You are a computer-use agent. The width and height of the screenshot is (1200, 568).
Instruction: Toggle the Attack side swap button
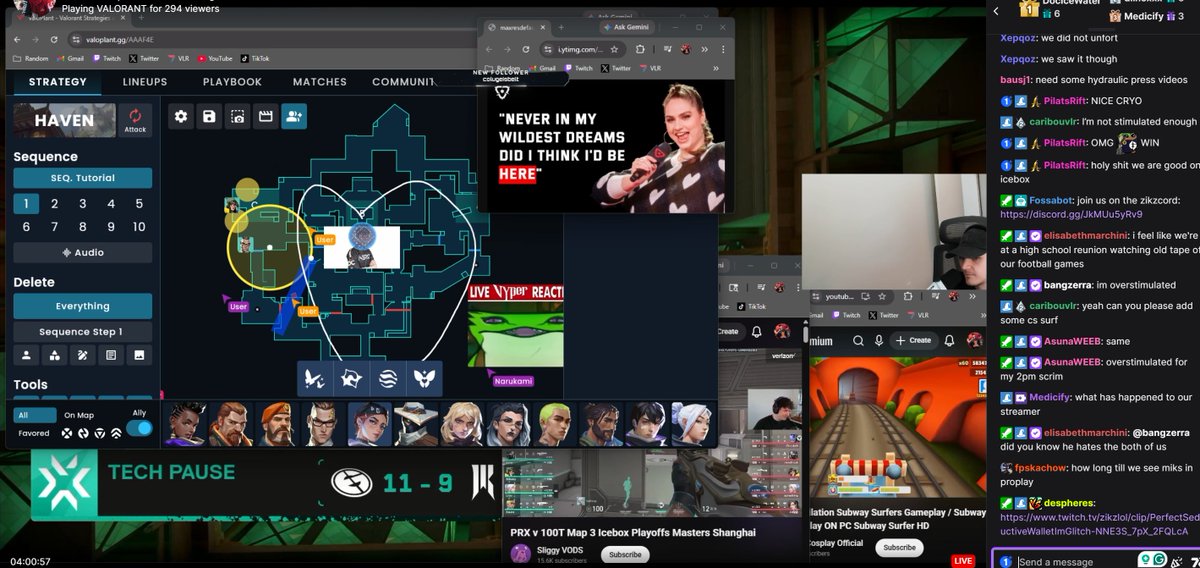[x=135, y=119]
